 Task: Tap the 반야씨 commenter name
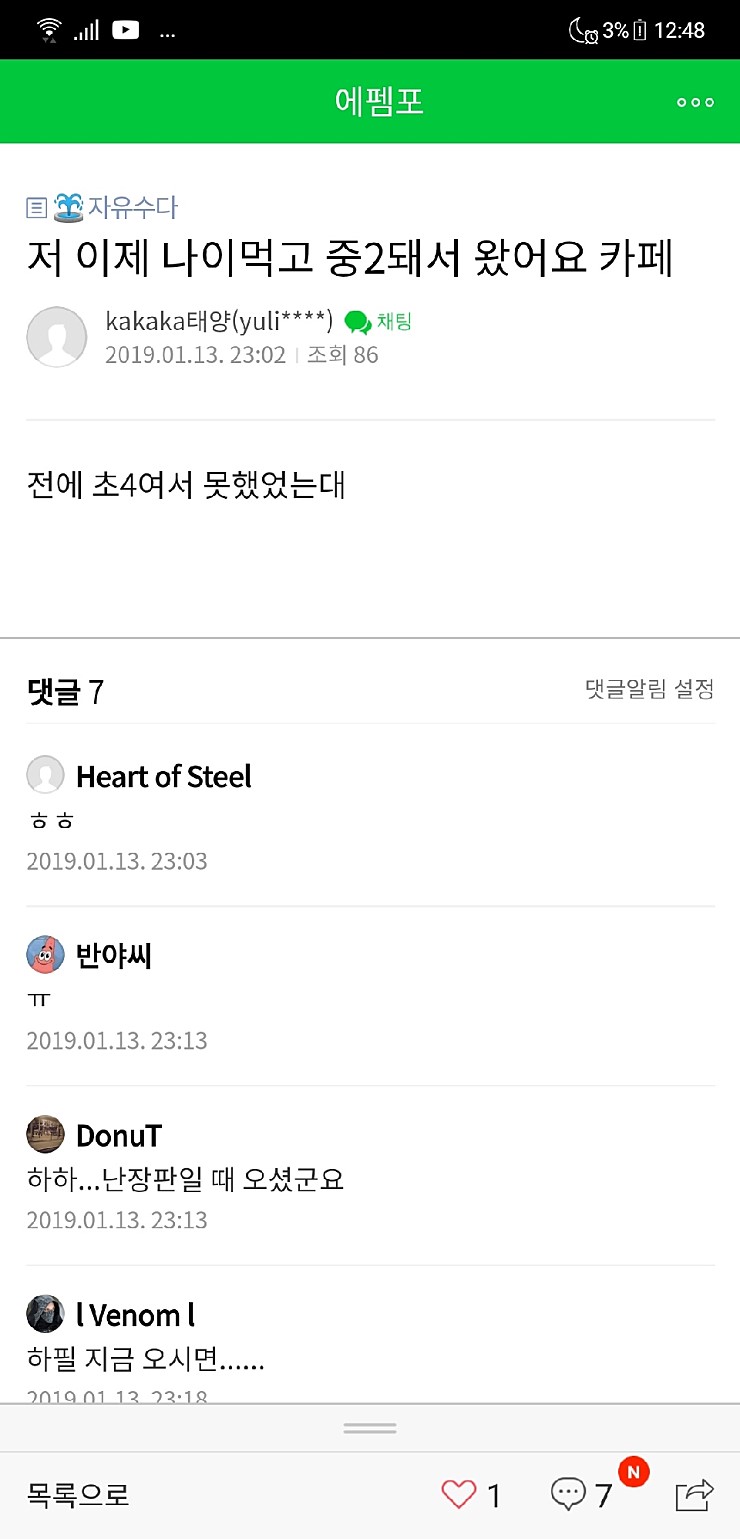tap(114, 956)
